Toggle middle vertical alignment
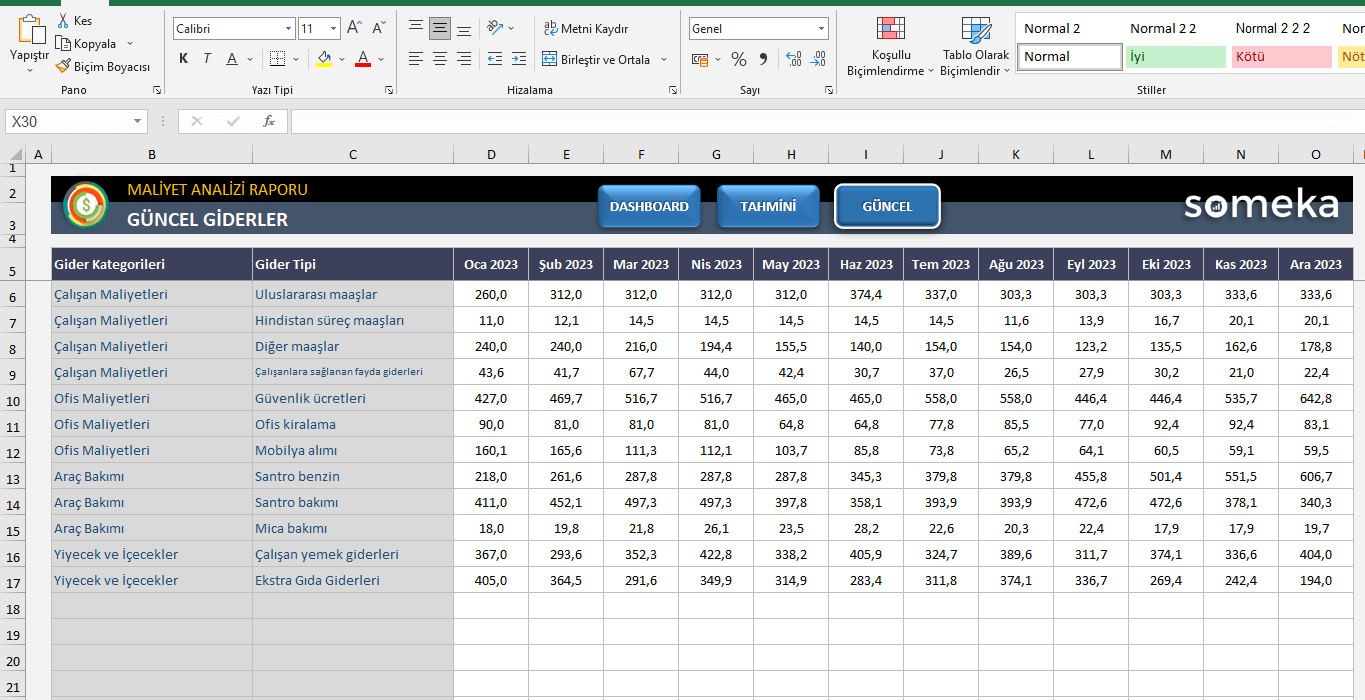The height and width of the screenshot is (700, 1365). (x=440, y=29)
